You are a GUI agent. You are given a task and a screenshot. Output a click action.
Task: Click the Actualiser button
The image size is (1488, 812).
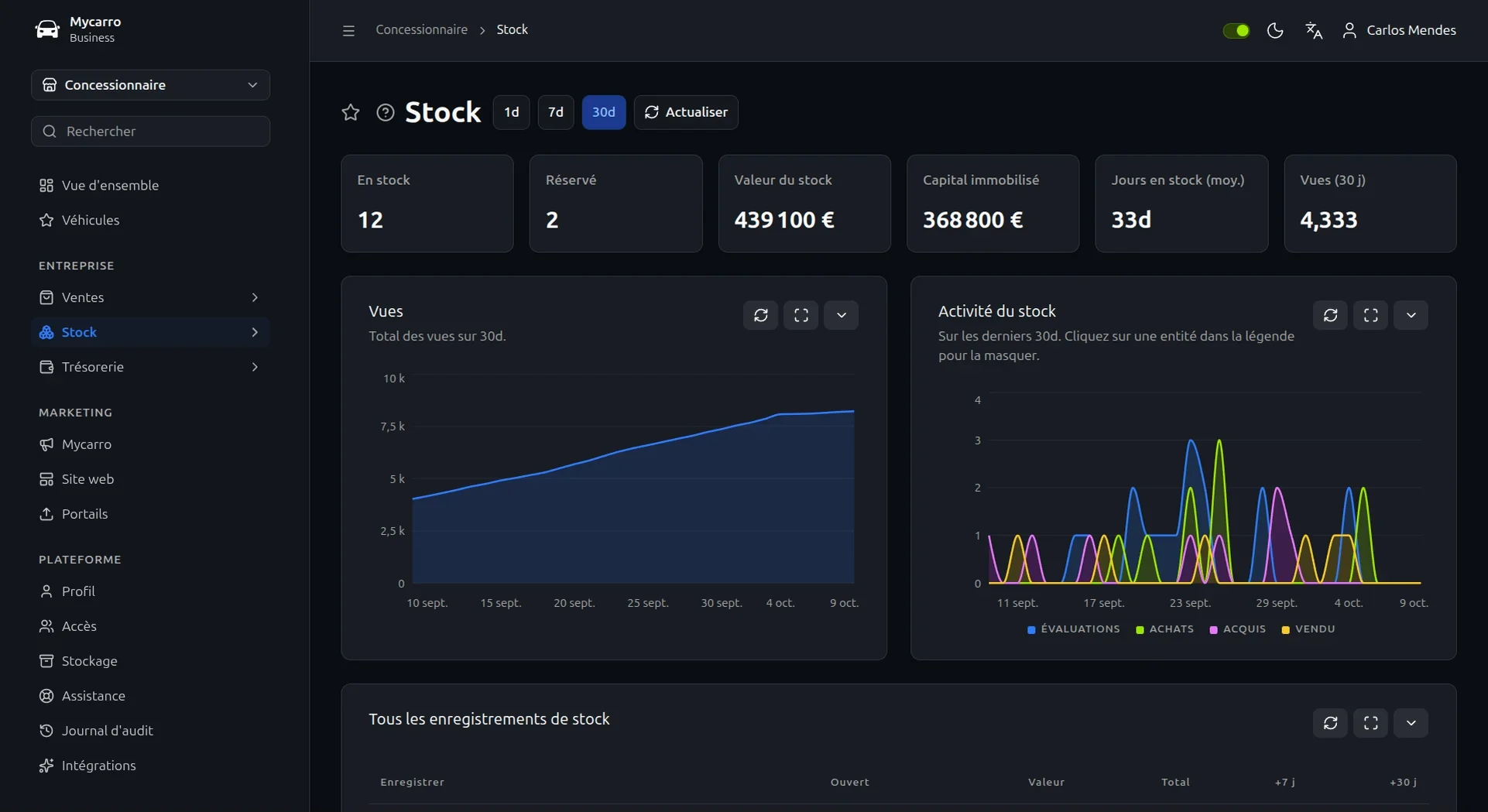(x=686, y=112)
